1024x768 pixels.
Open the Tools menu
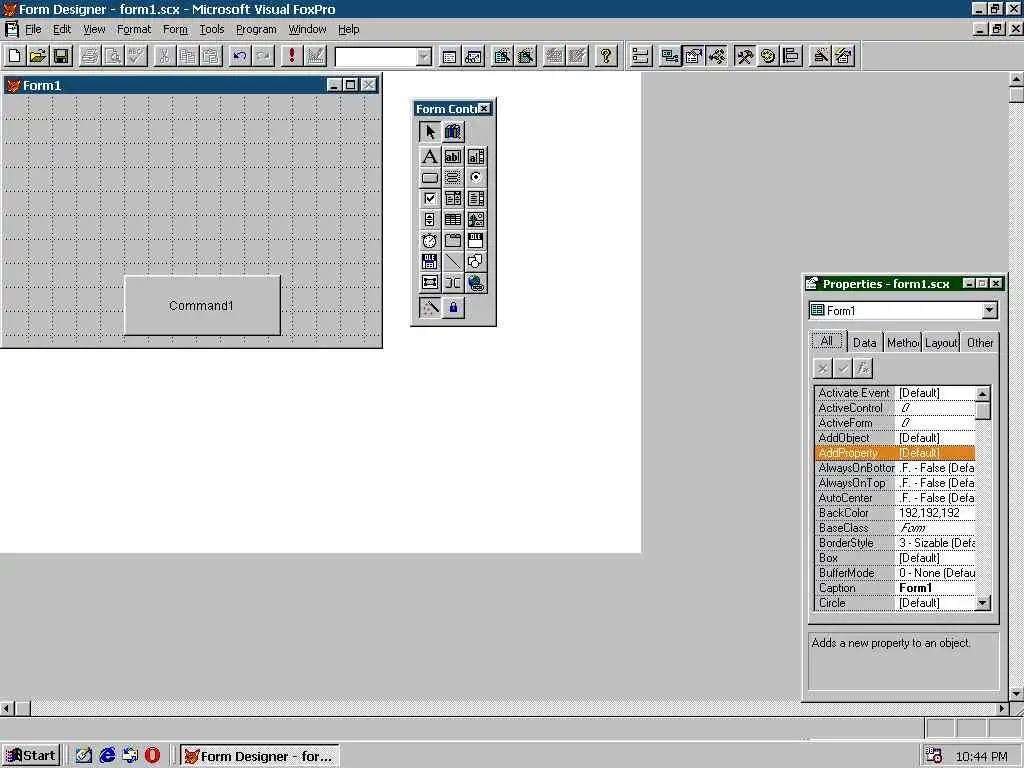pyautogui.click(x=212, y=29)
